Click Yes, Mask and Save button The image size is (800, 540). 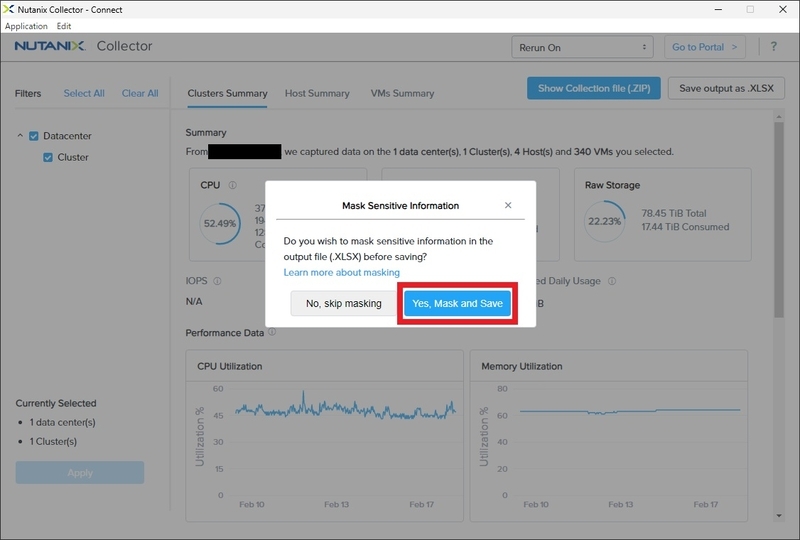point(457,303)
